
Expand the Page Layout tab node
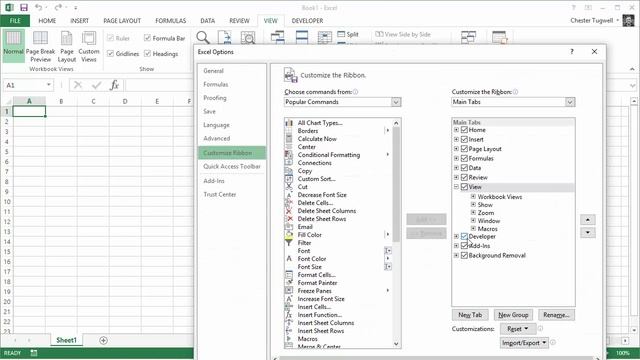[x=456, y=149]
